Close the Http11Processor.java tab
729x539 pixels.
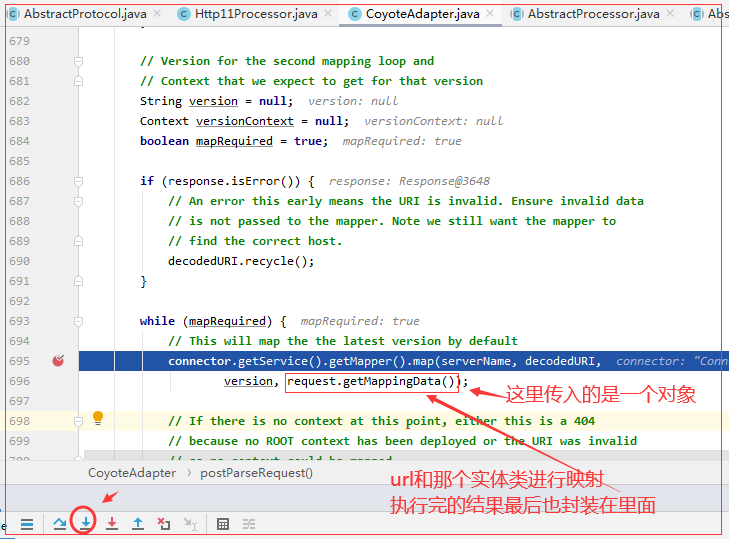[x=328, y=13]
